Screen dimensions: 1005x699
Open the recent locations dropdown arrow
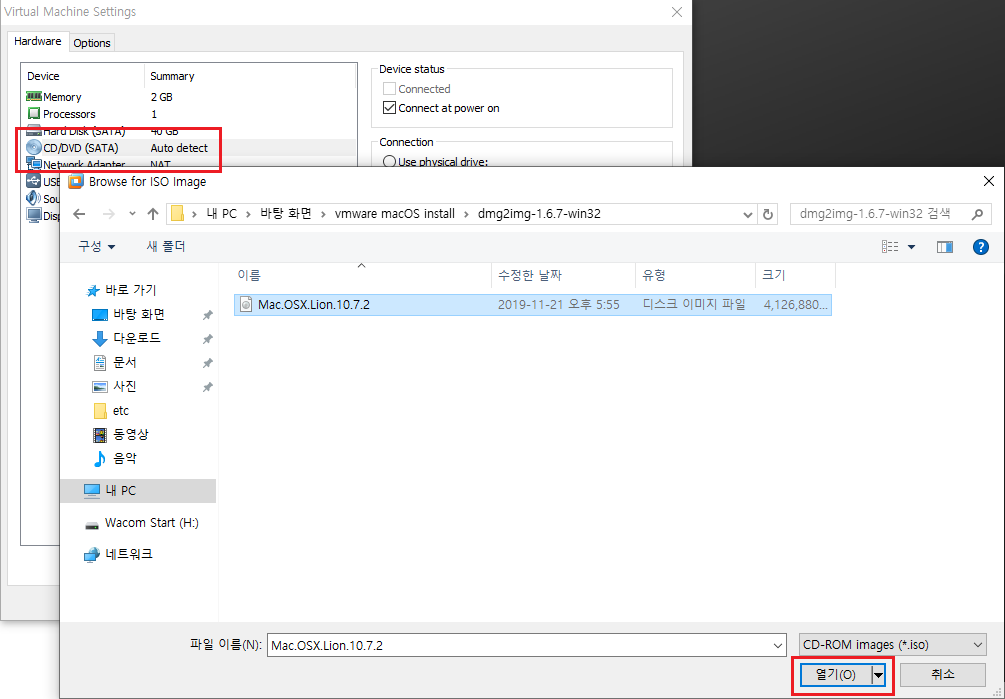pyautogui.click(x=132, y=214)
